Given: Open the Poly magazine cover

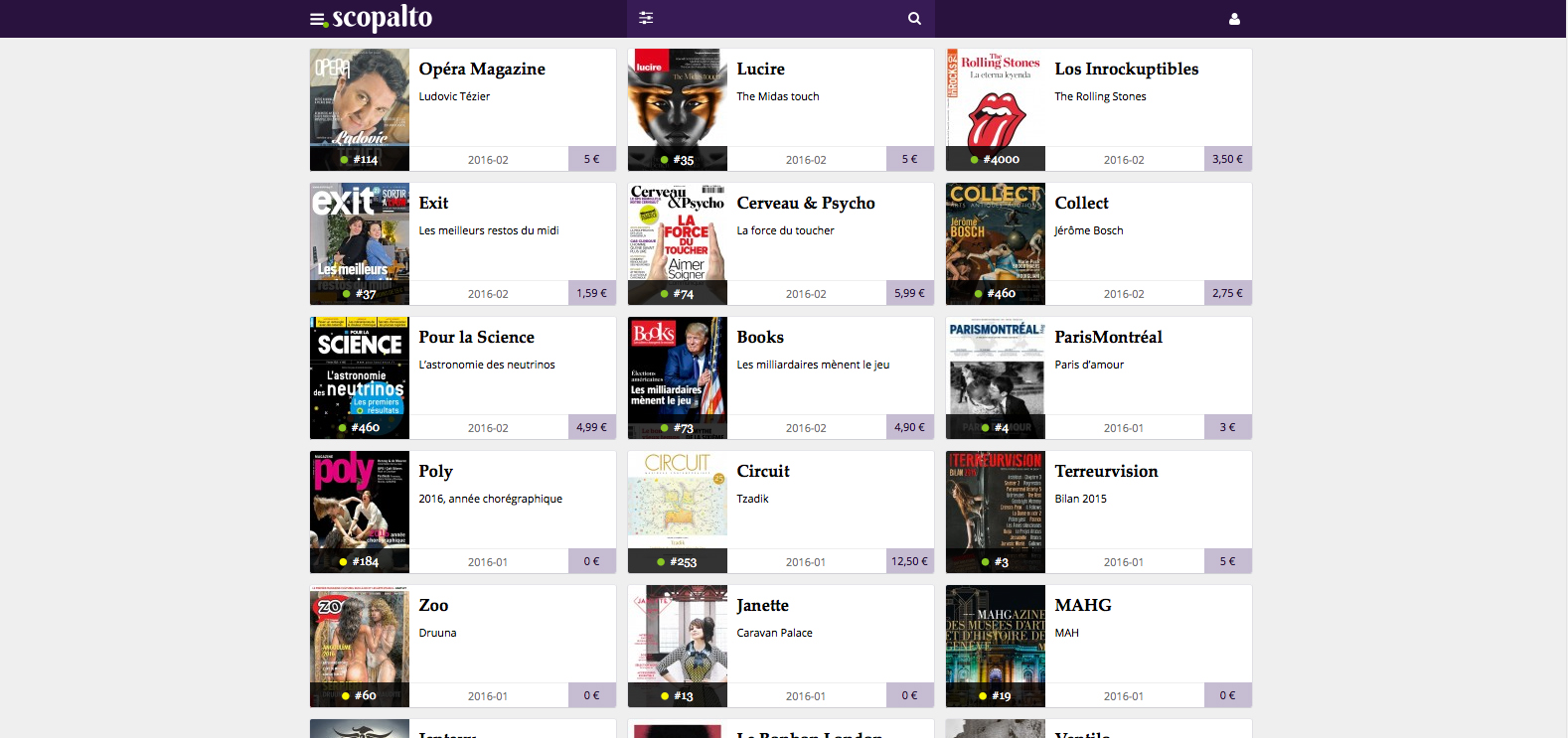Looking at the screenshot, I should click(x=360, y=512).
